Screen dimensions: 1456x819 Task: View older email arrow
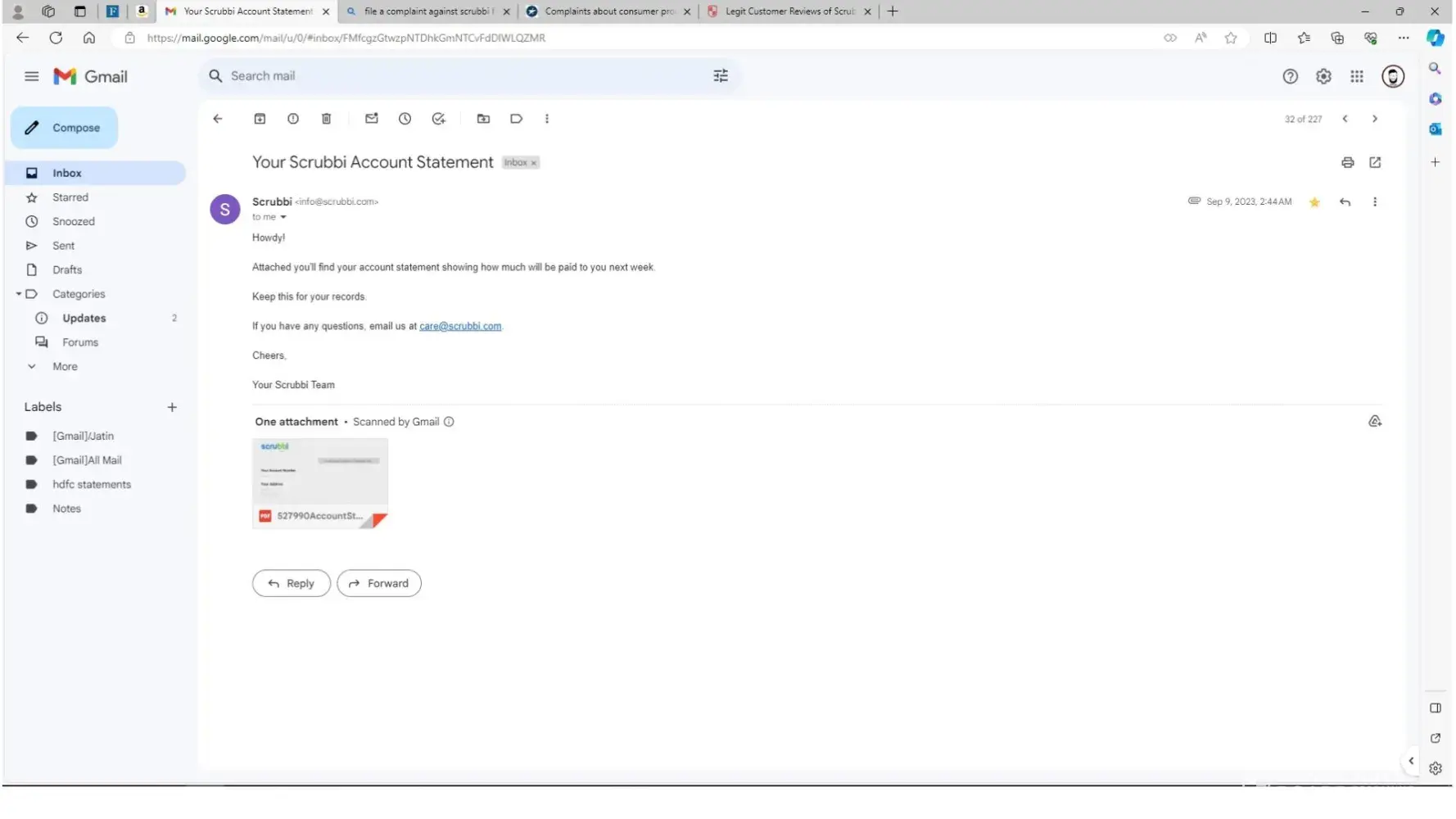[1375, 120]
